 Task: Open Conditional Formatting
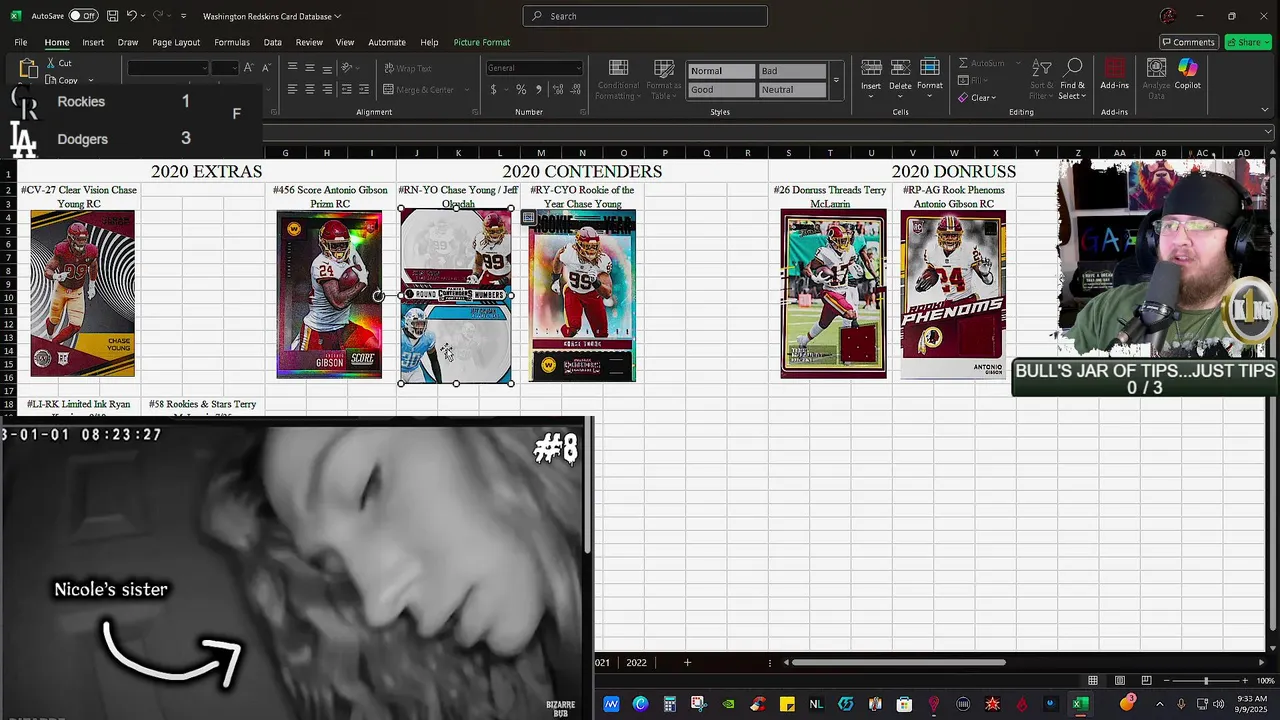[618, 79]
